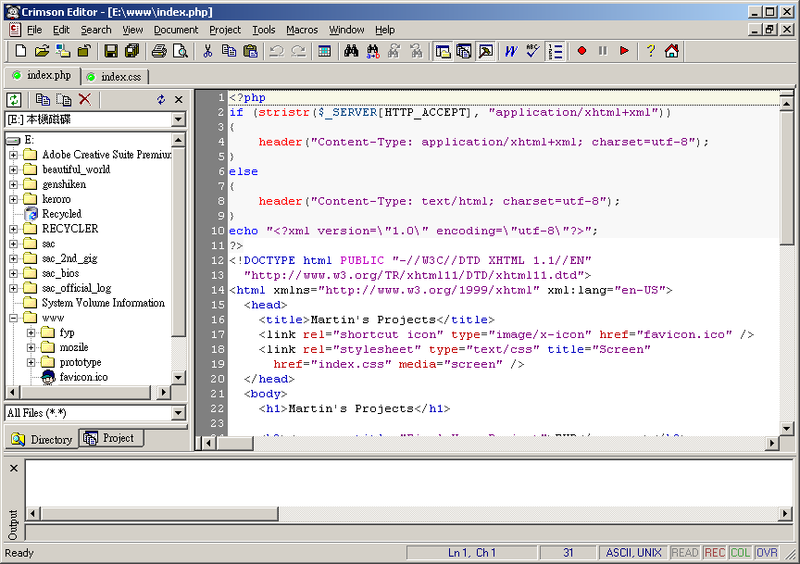Expand the fyp subfolder
The height and width of the screenshot is (564, 800).
tap(31, 333)
